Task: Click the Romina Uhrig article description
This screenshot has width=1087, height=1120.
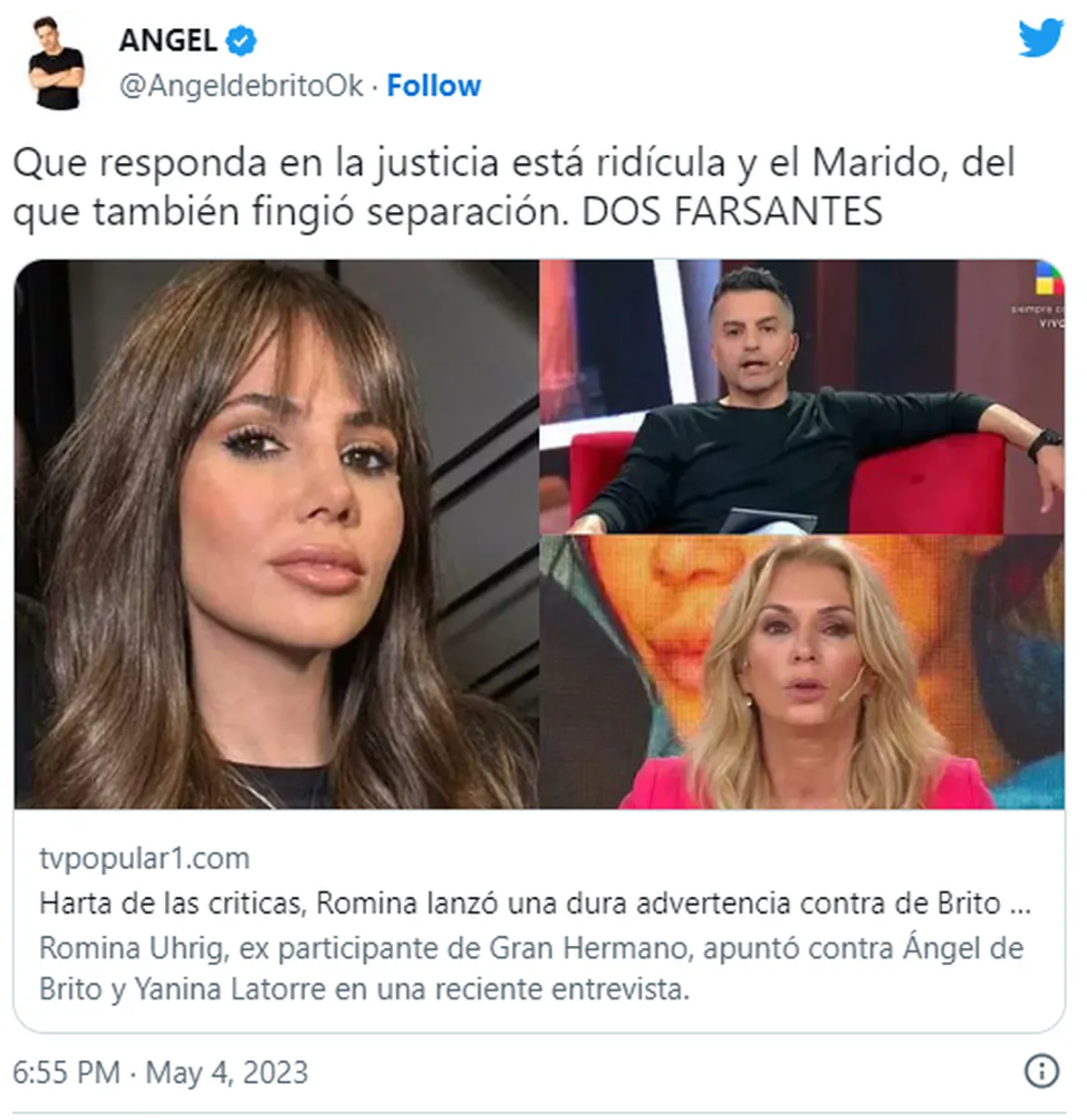Action: click(x=531, y=968)
